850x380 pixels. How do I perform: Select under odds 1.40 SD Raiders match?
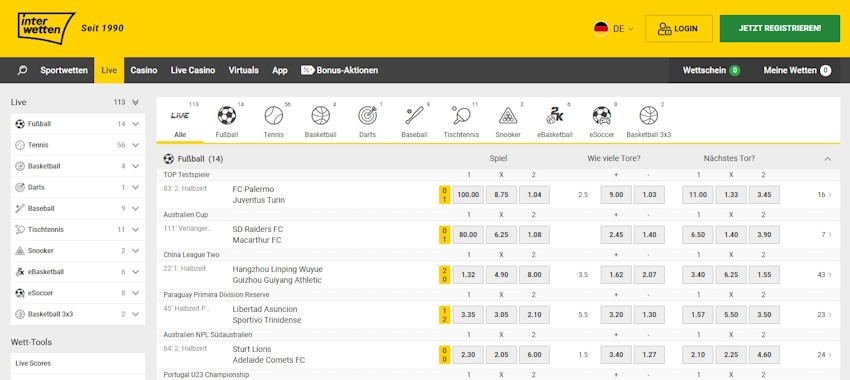click(x=649, y=235)
